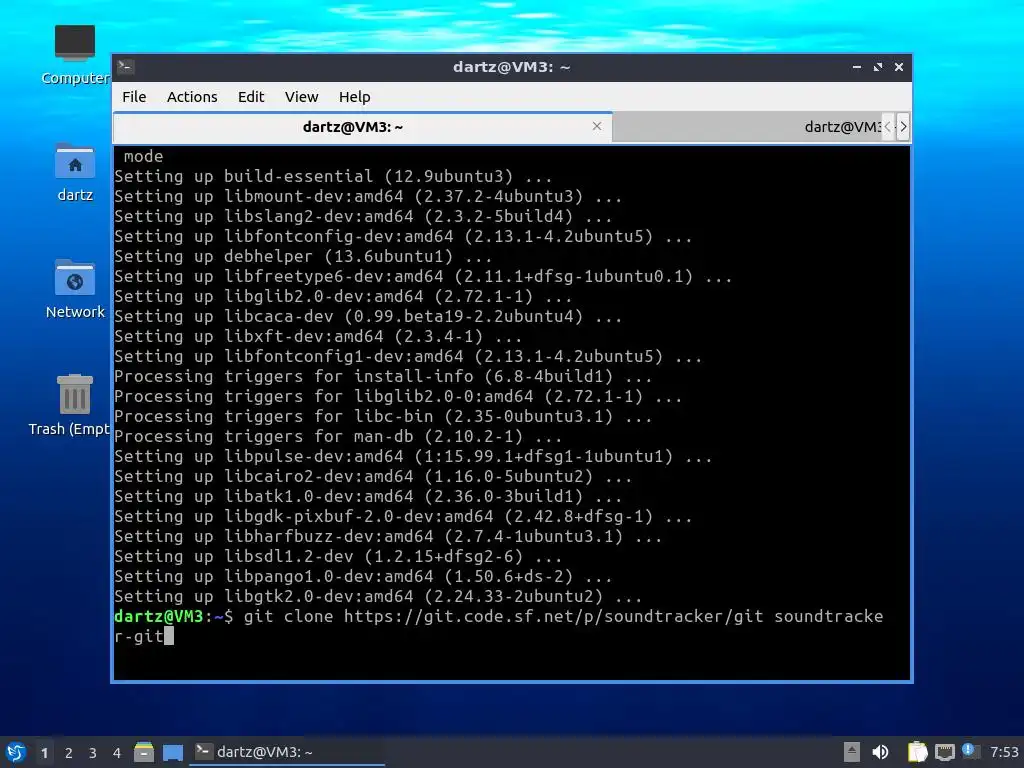This screenshot has height=768, width=1024.
Task: Switch to workspace 1 in the pager
Action: tap(44, 753)
